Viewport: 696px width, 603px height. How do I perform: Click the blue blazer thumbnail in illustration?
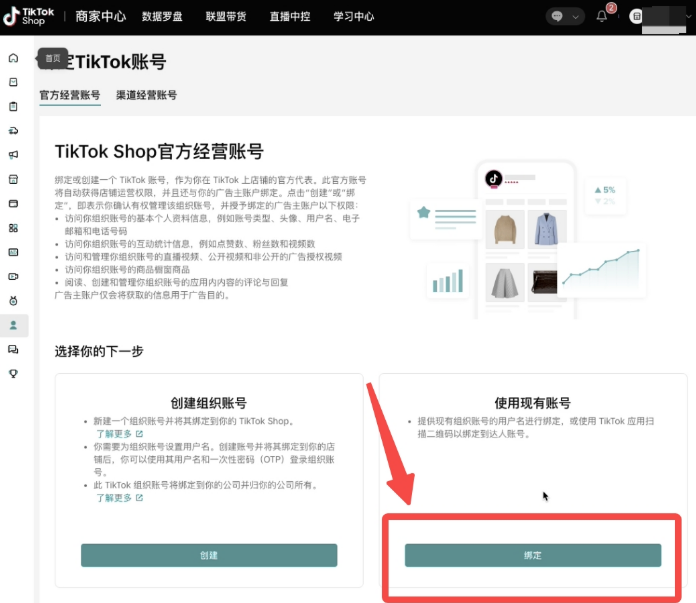[546, 229]
